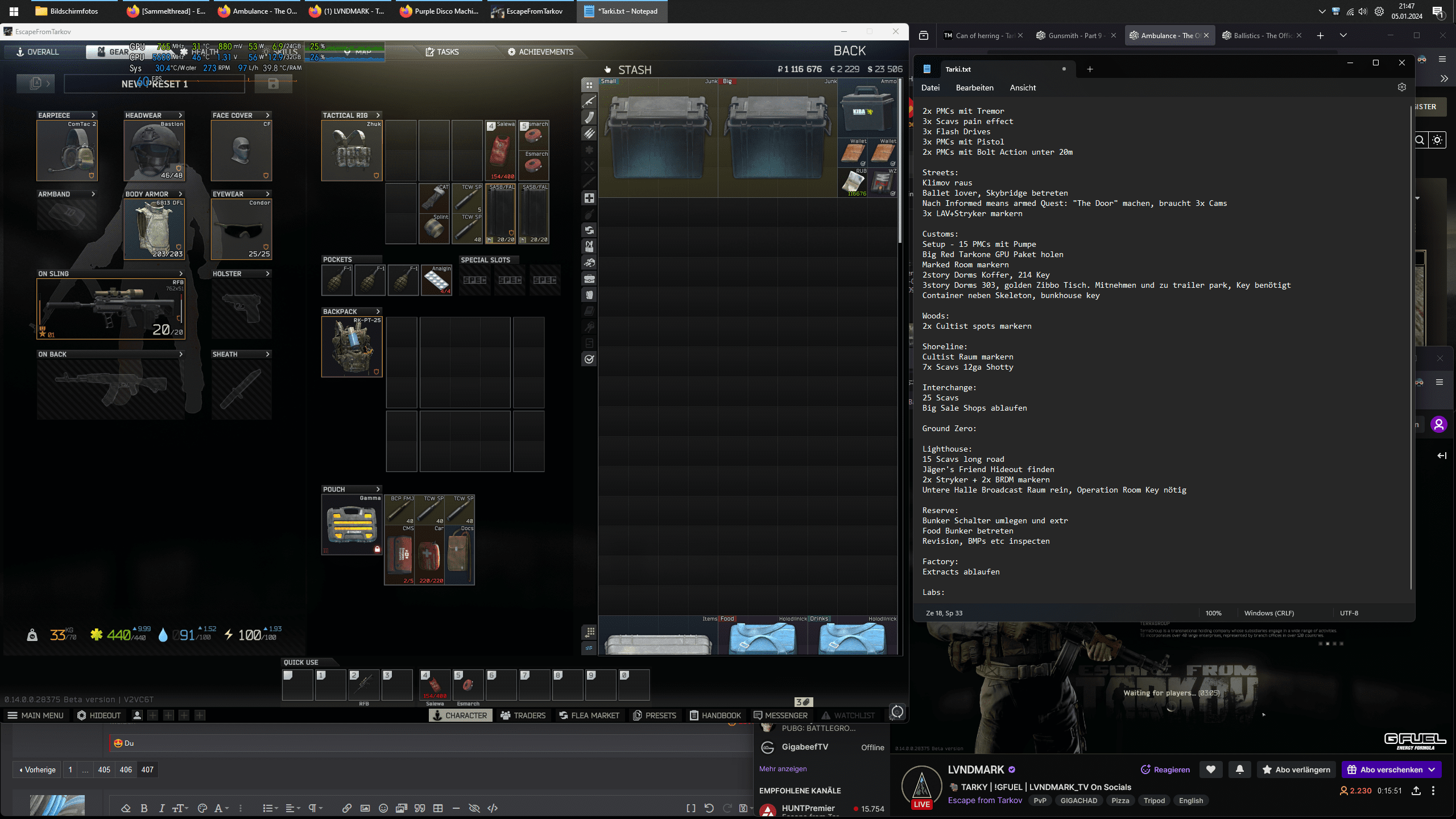The height and width of the screenshot is (819, 1456).
Task: Open Notepad Ansicht menu
Action: [x=1023, y=88]
